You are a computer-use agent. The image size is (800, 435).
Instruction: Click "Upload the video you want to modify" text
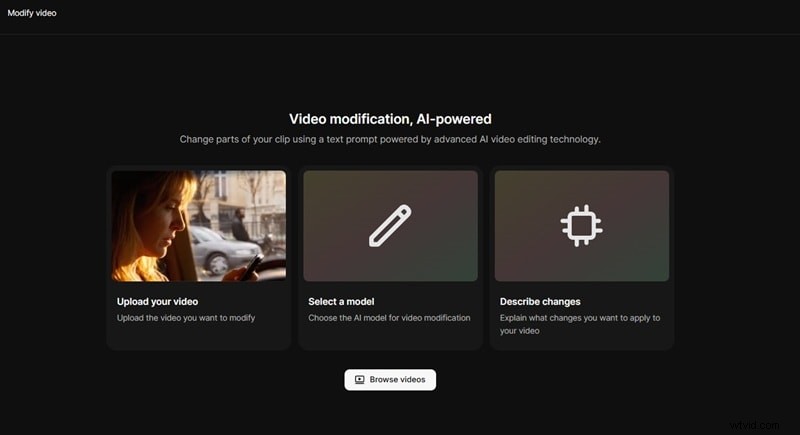tap(186, 318)
